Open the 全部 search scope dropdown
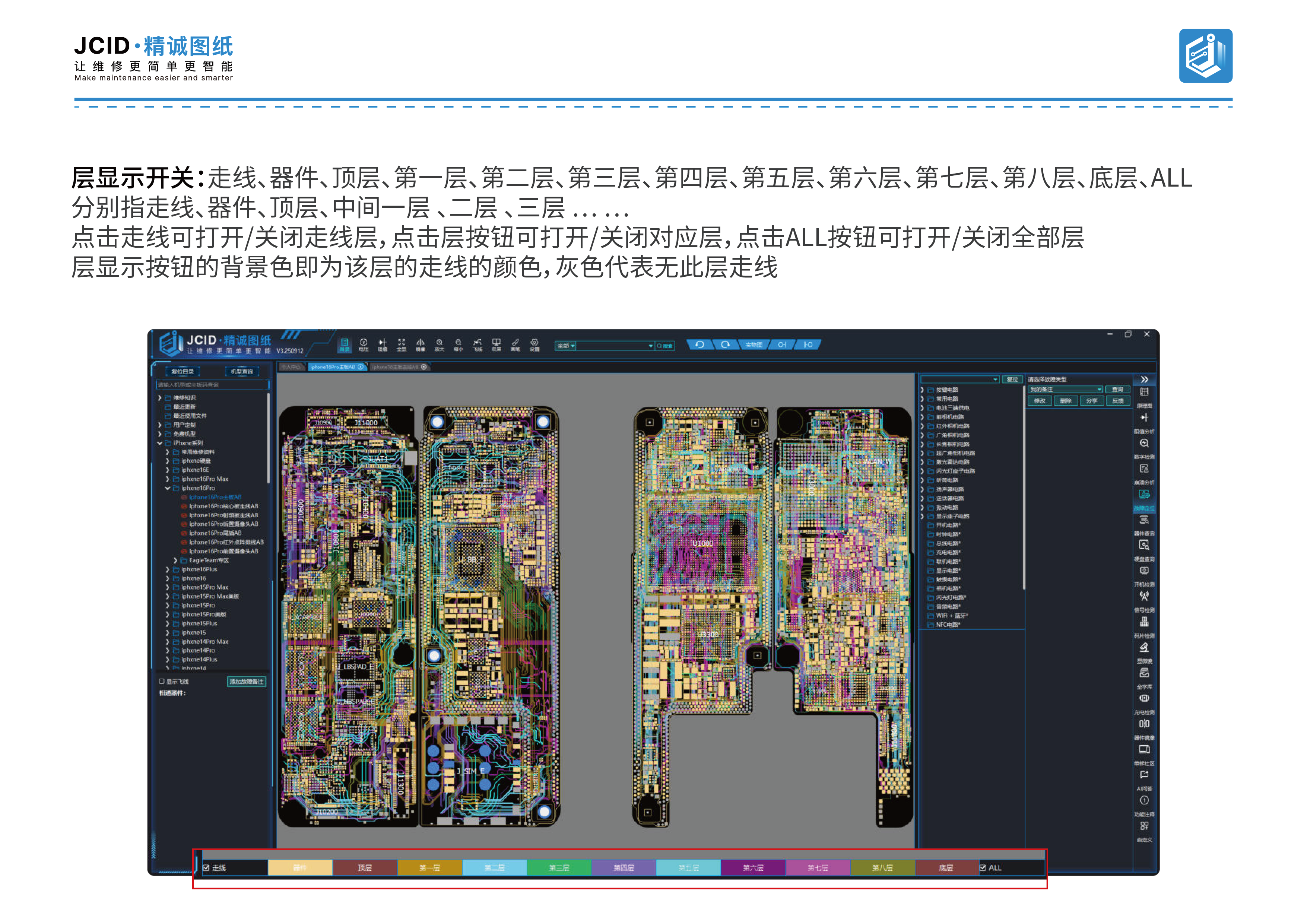Image resolution: width=1307 pixels, height=924 pixels. (x=566, y=346)
